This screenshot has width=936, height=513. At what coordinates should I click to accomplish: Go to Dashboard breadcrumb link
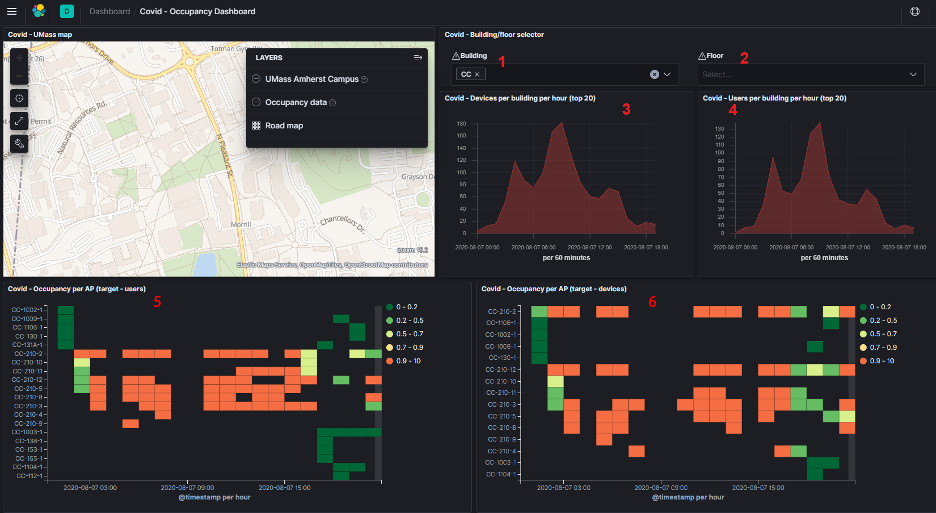pos(109,11)
